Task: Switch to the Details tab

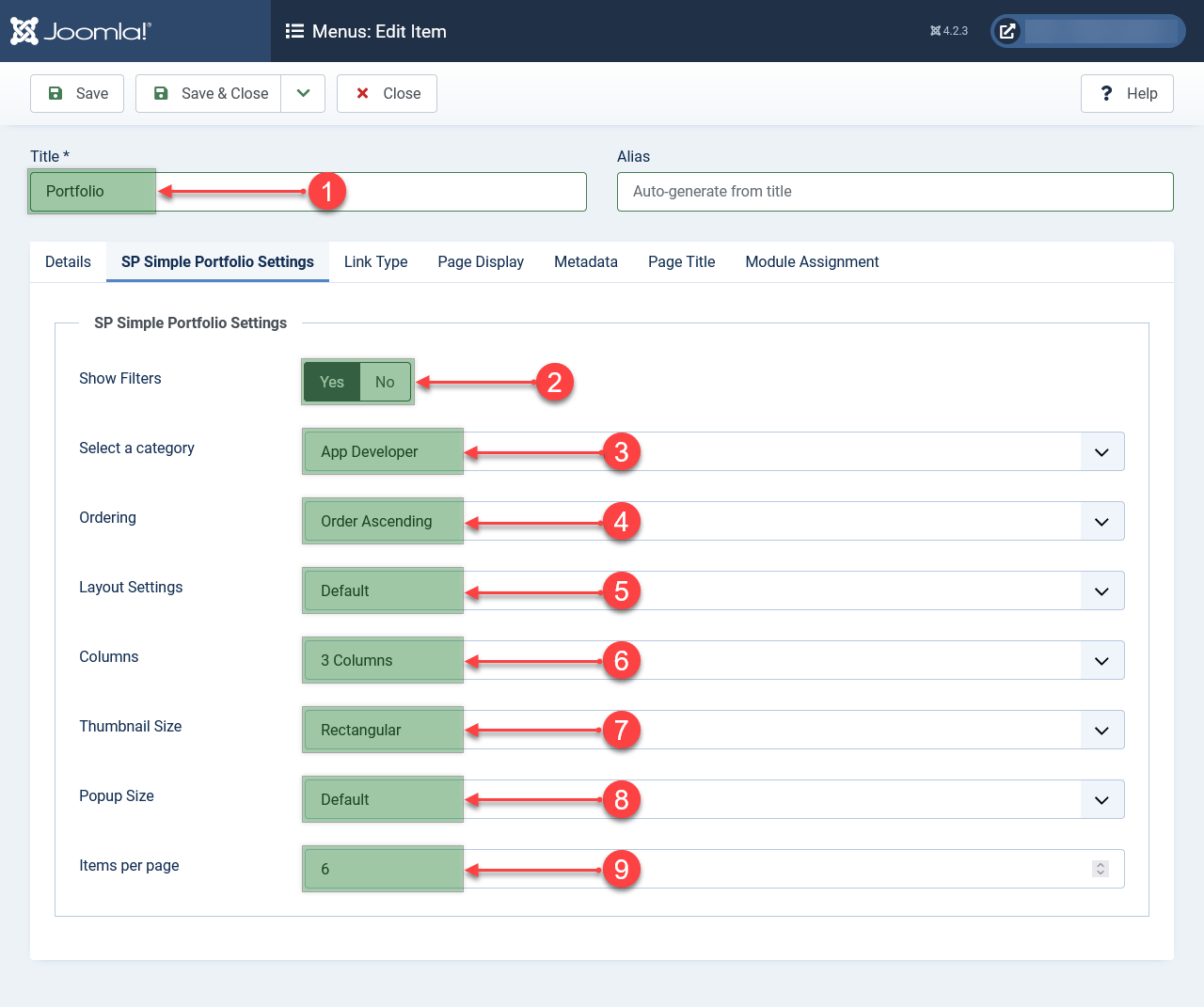Action: (x=68, y=261)
